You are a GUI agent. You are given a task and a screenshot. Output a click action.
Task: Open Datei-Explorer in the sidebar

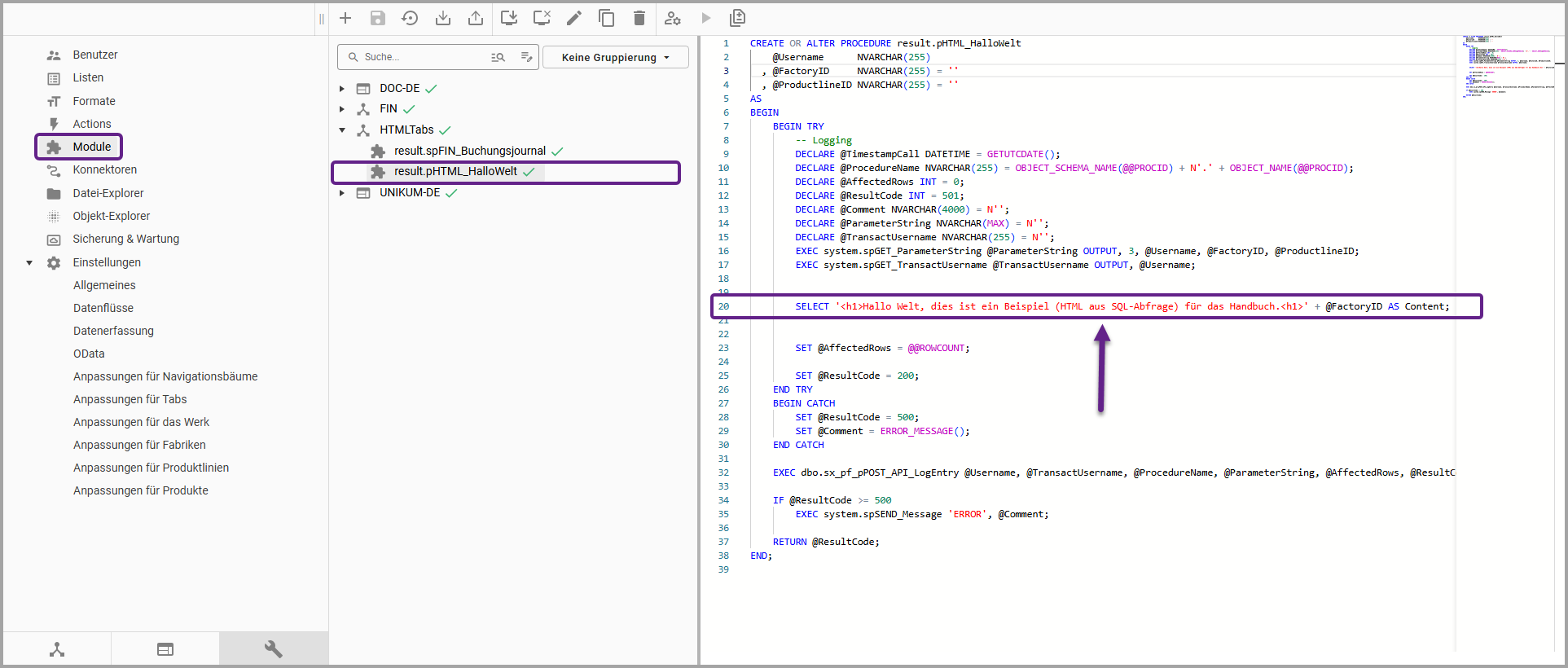pyautogui.click(x=108, y=193)
